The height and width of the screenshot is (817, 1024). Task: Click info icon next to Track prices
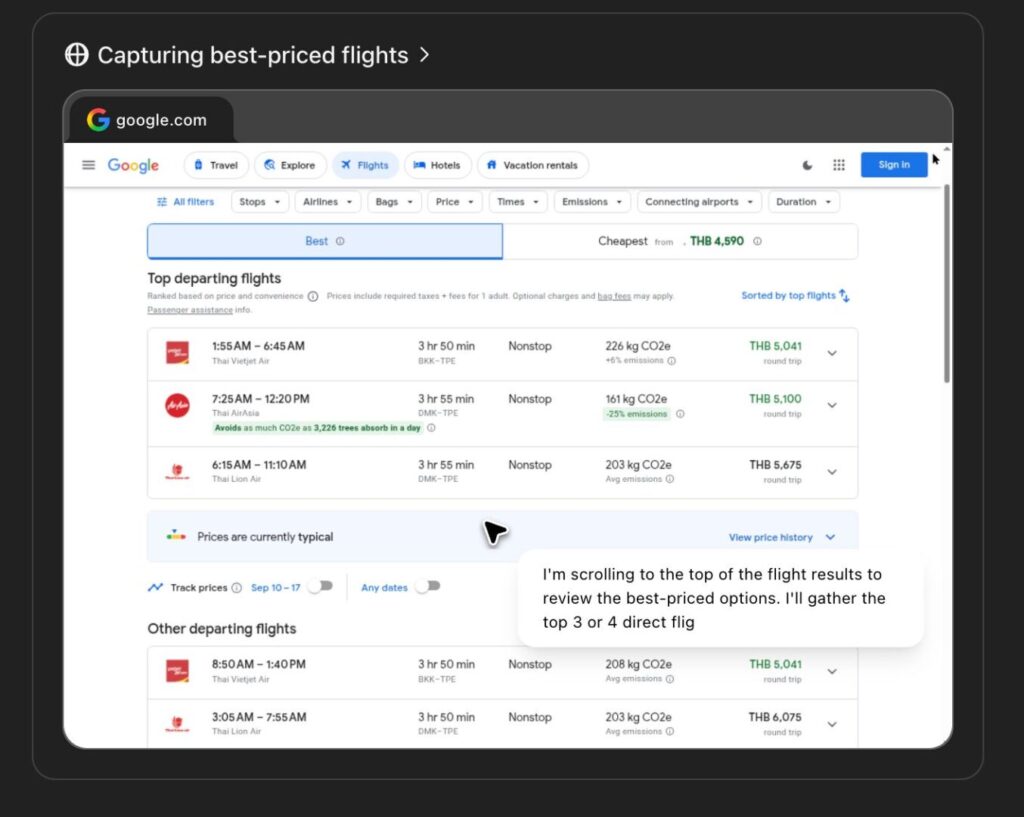pyautogui.click(x=236, y=588)
